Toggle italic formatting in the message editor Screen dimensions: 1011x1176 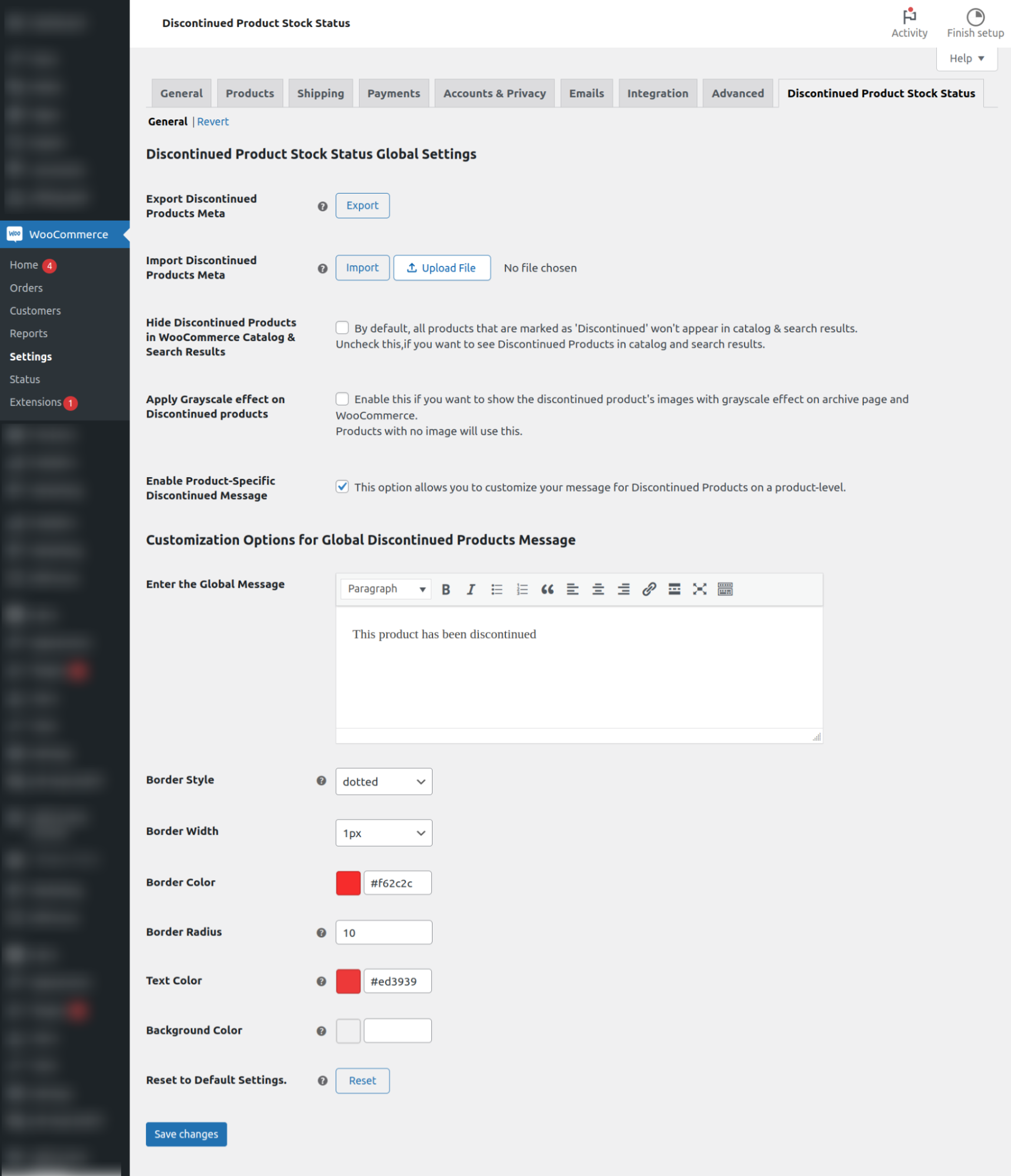pyautogui.click(x=471, y=589)
